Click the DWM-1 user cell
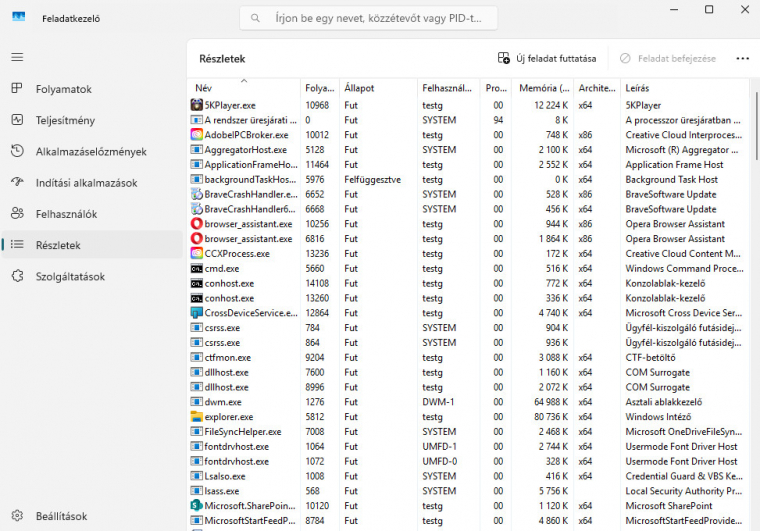This screenshot has height=531, width=760. tap(438, 402)
